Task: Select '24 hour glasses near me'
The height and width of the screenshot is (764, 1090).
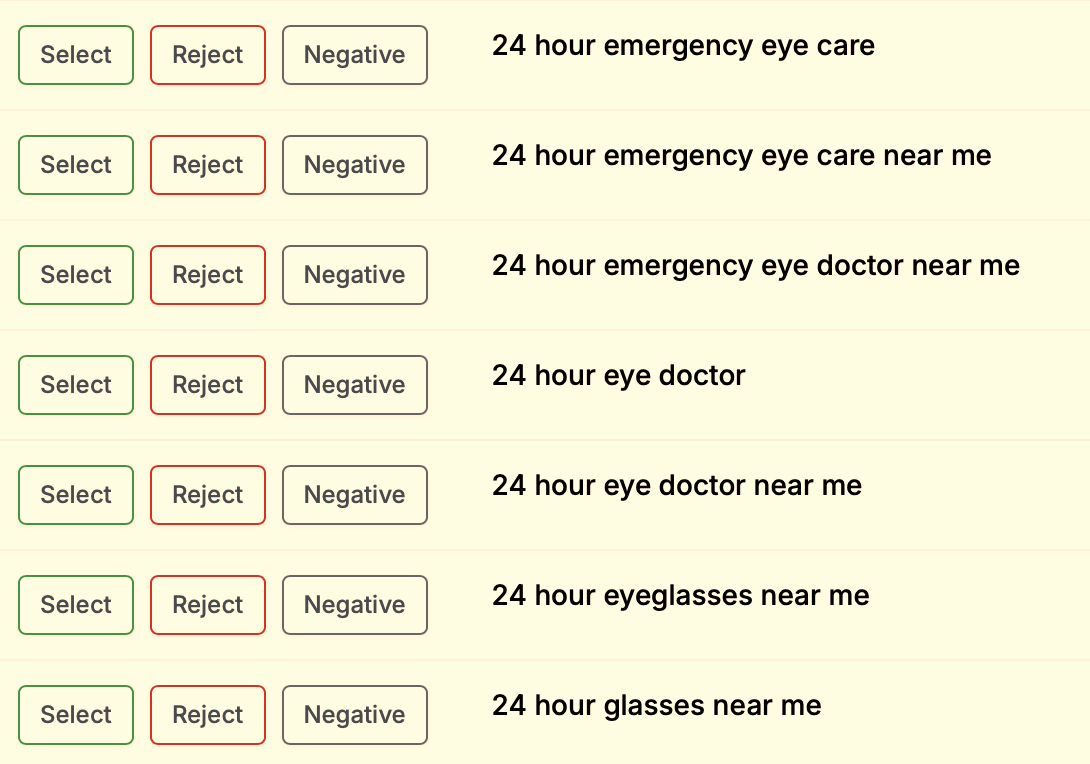Action: click(x=76, y=715)
